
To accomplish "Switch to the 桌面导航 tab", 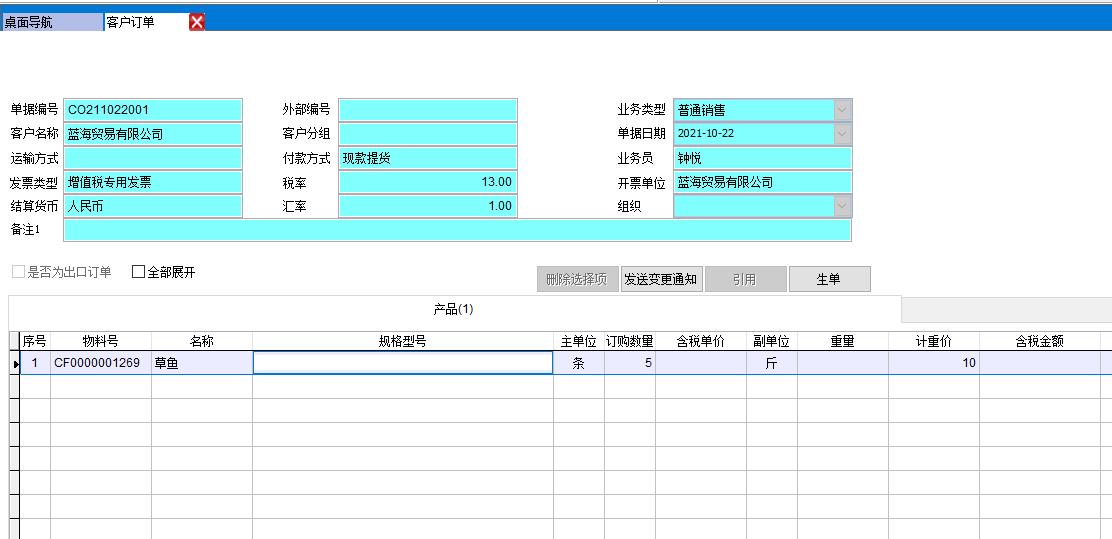I will click(51, 22).
